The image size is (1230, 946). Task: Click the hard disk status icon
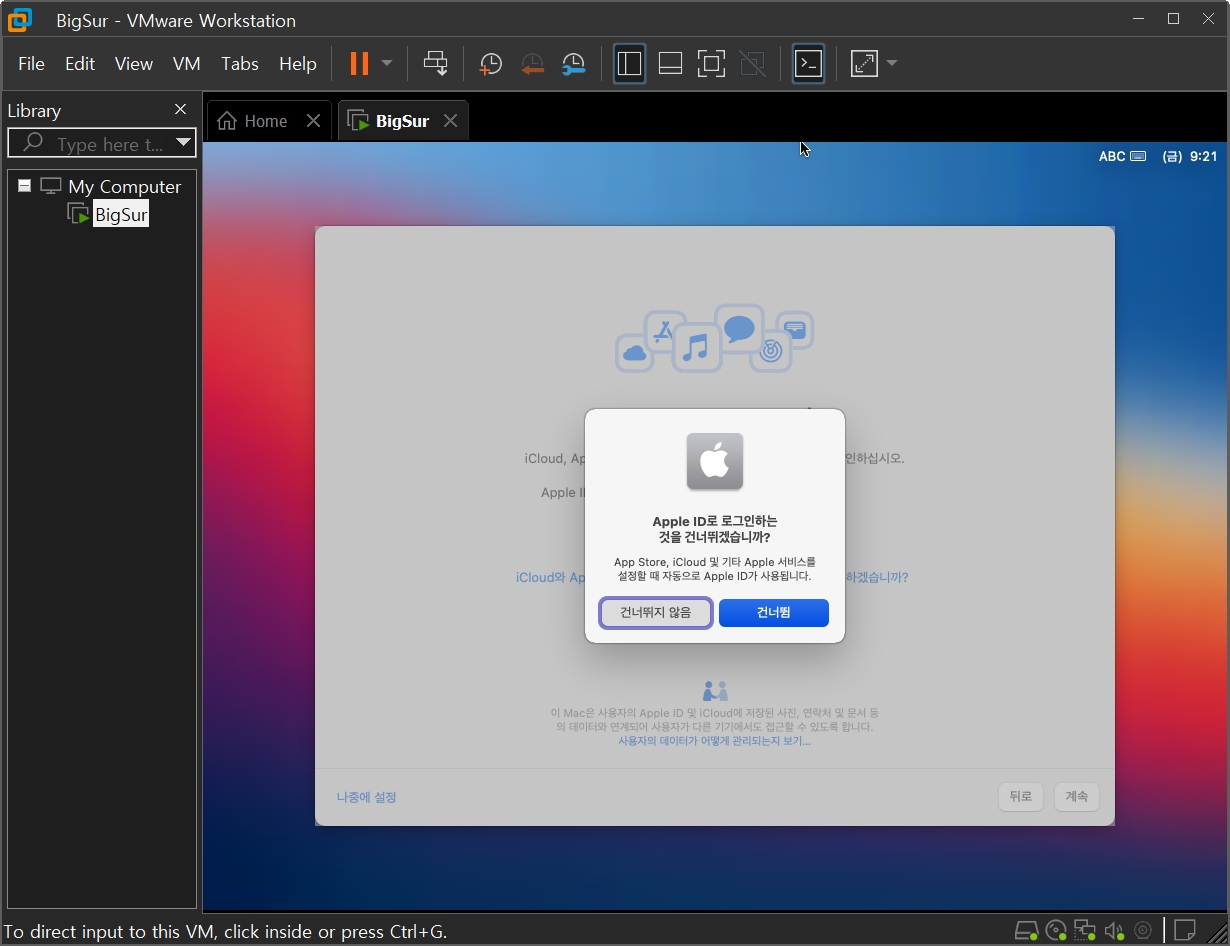coord(1026,931)
